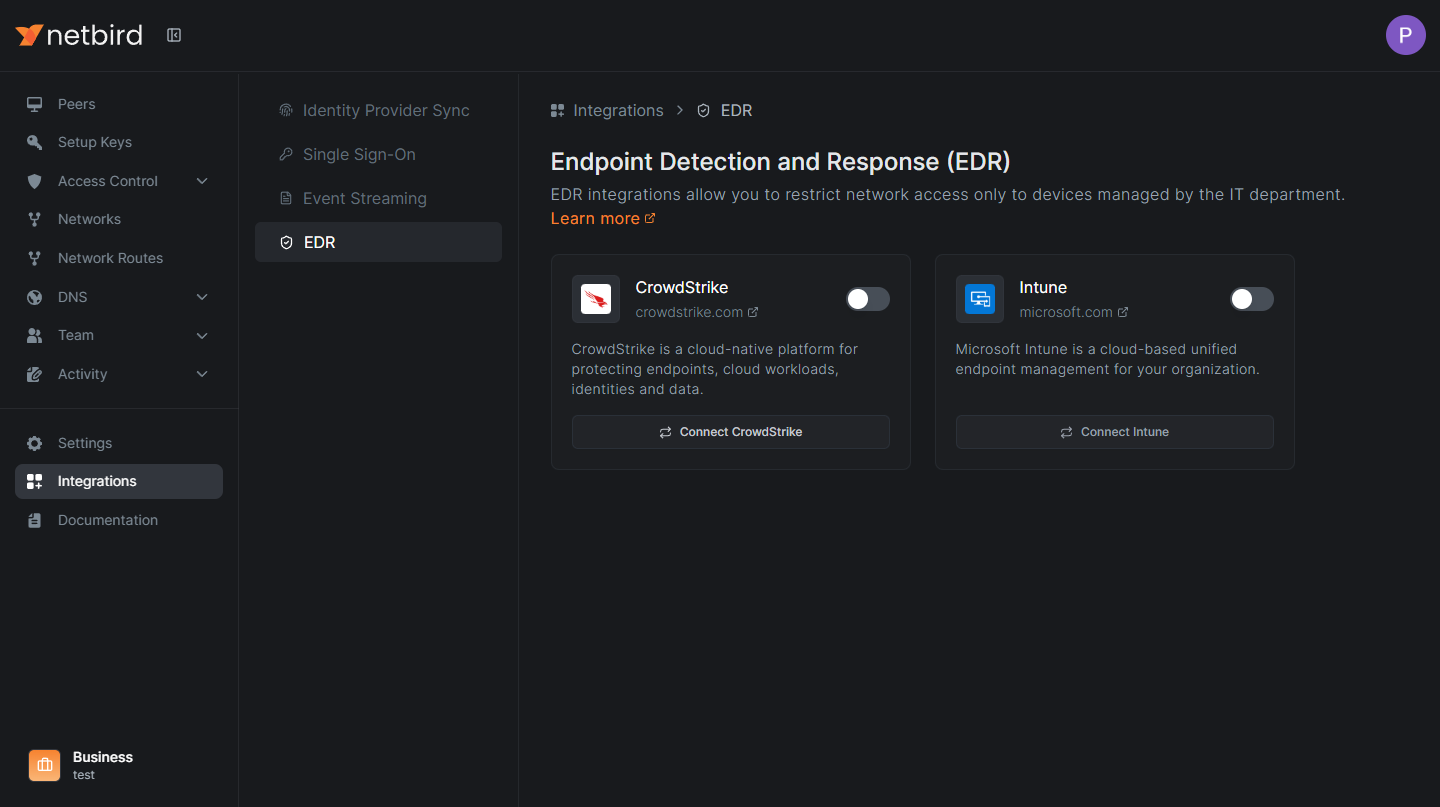Expand the DNS section chevron
Screen dimensions: 1440x807
pyautogui.click(x=202, y=297)
